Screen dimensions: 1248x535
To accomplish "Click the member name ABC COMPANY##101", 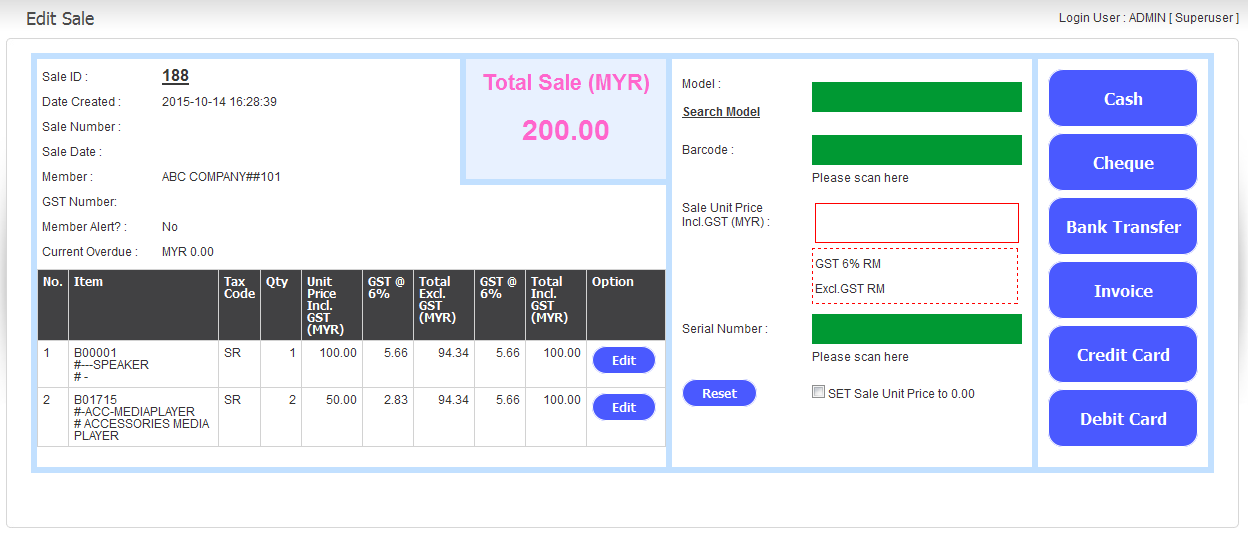I will (x=221, y=177).
